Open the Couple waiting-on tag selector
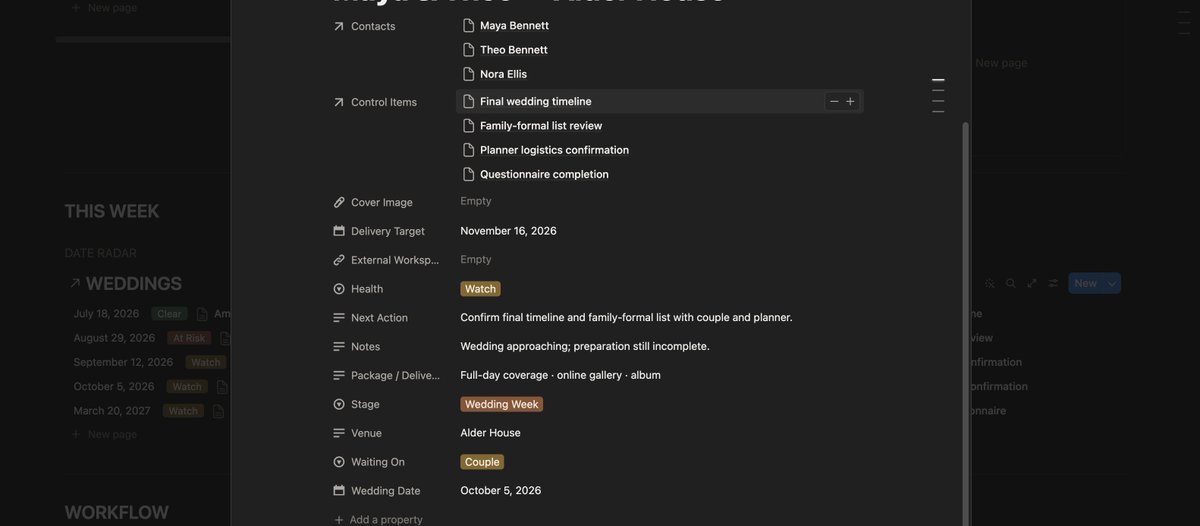 (x=482, y=462)
